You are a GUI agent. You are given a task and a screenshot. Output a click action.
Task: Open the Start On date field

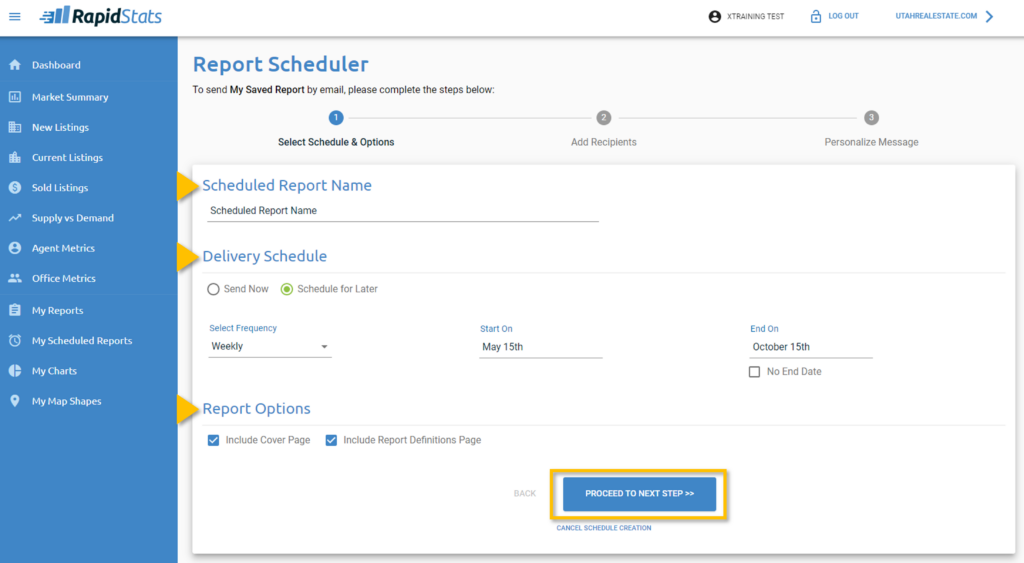pos(540,347)
